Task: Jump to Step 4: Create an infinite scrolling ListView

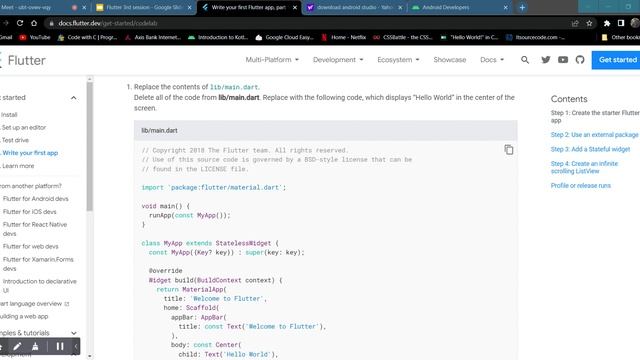Action: [x=584, y=167]
